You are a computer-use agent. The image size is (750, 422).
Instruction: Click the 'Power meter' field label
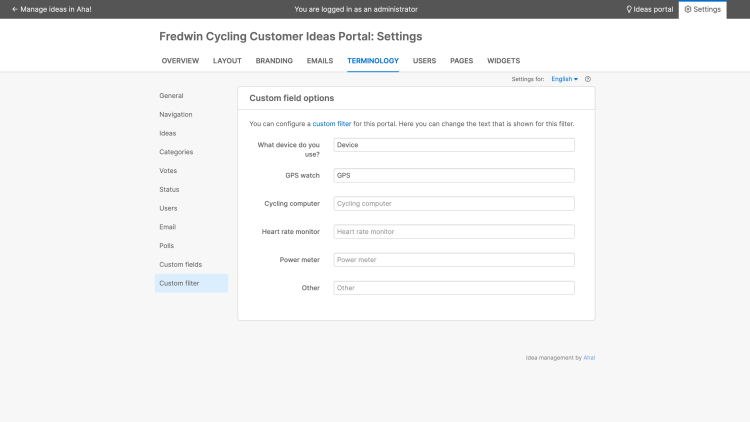tap(300, 260)
